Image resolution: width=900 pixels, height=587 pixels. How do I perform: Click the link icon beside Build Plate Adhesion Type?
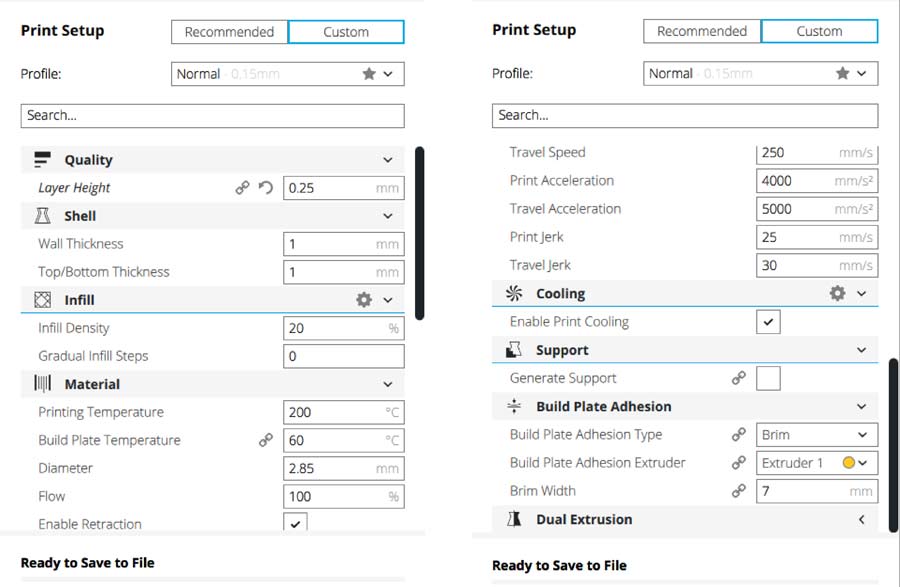(x=738, y=435)
